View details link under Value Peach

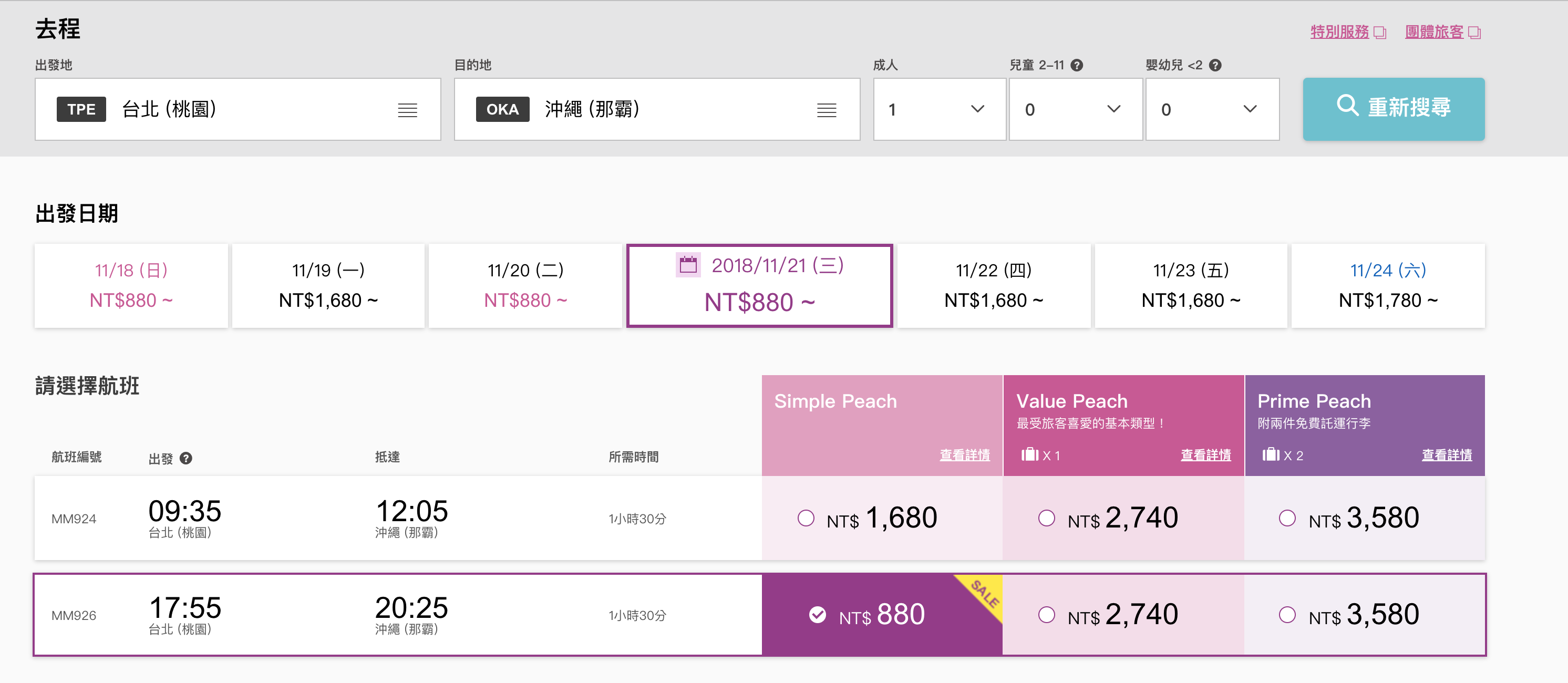click(x=1205, y=455)
